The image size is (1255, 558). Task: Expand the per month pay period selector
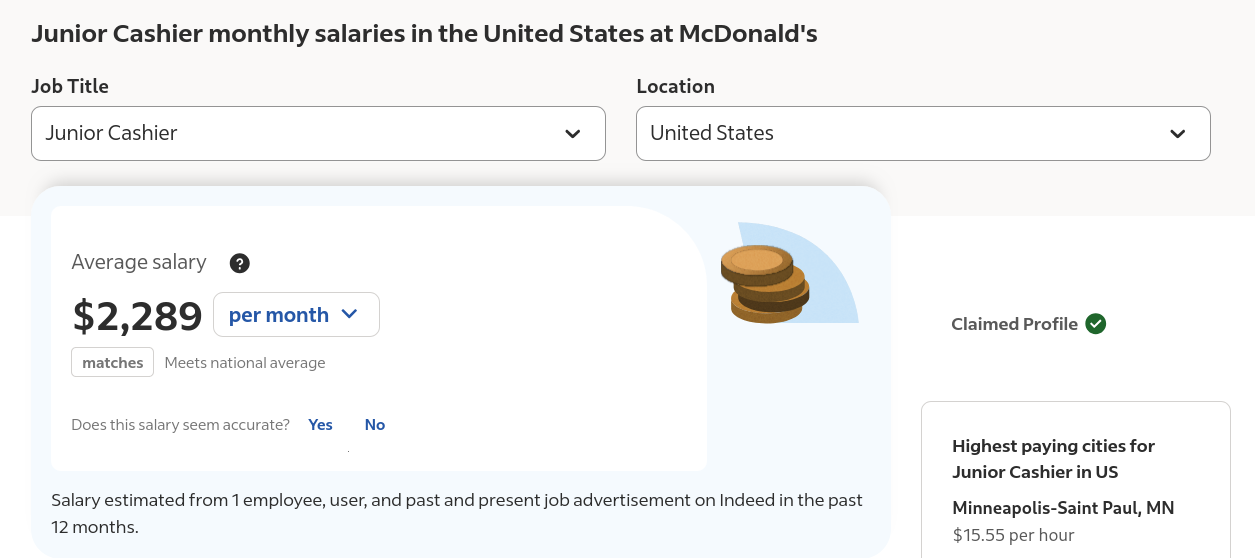(296, 314)
